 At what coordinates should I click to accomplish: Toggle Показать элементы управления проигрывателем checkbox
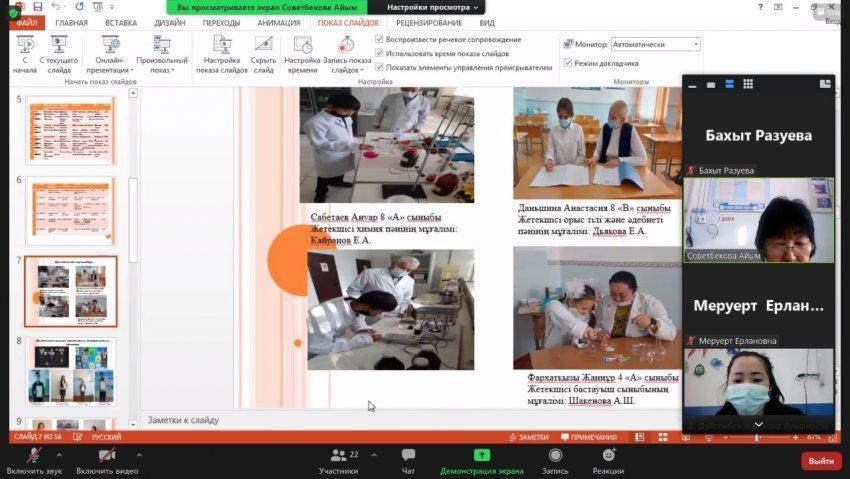(379, 67)
